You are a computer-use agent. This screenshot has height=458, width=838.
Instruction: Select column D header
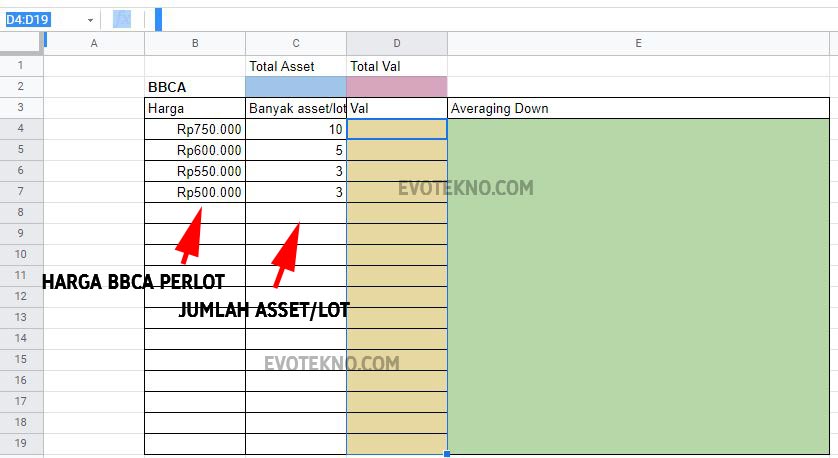pos(397,43)
